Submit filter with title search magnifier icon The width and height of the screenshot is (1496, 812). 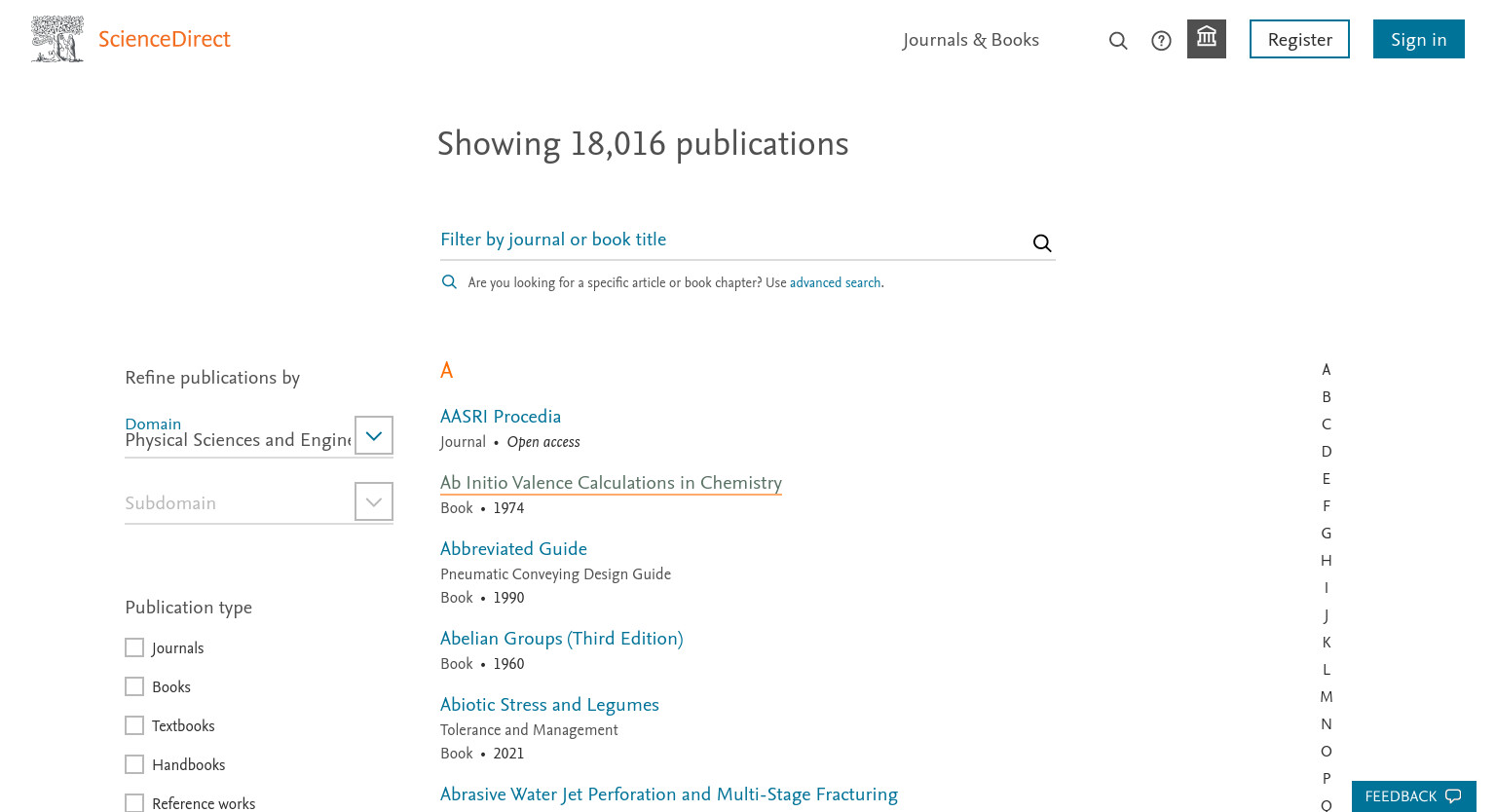click(x=1042, y=242)
